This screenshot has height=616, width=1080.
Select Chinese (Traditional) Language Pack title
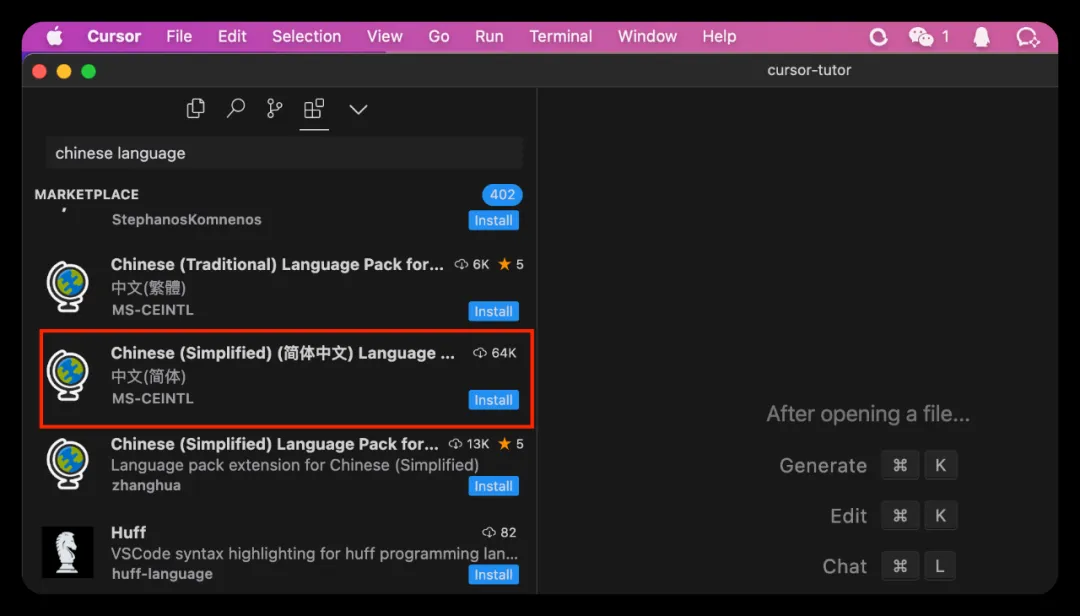pyautogui.click(x=277, y=265)
